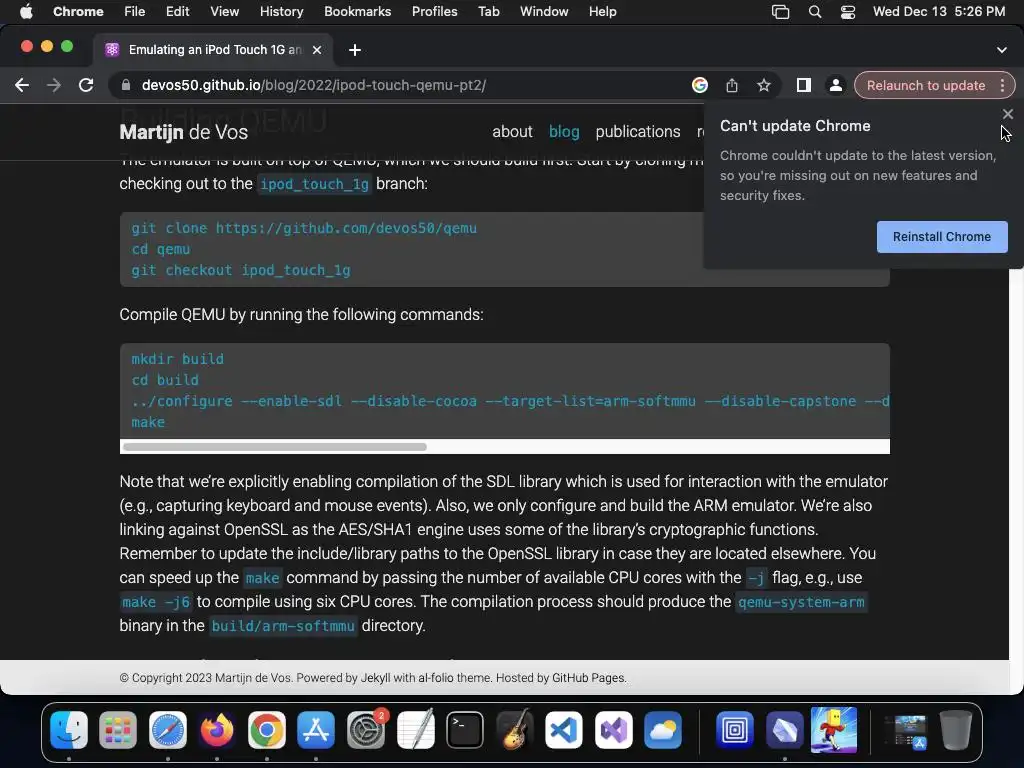Bookmark this page with star icon
Viewport: 1024px width, 768px height.
763,85
